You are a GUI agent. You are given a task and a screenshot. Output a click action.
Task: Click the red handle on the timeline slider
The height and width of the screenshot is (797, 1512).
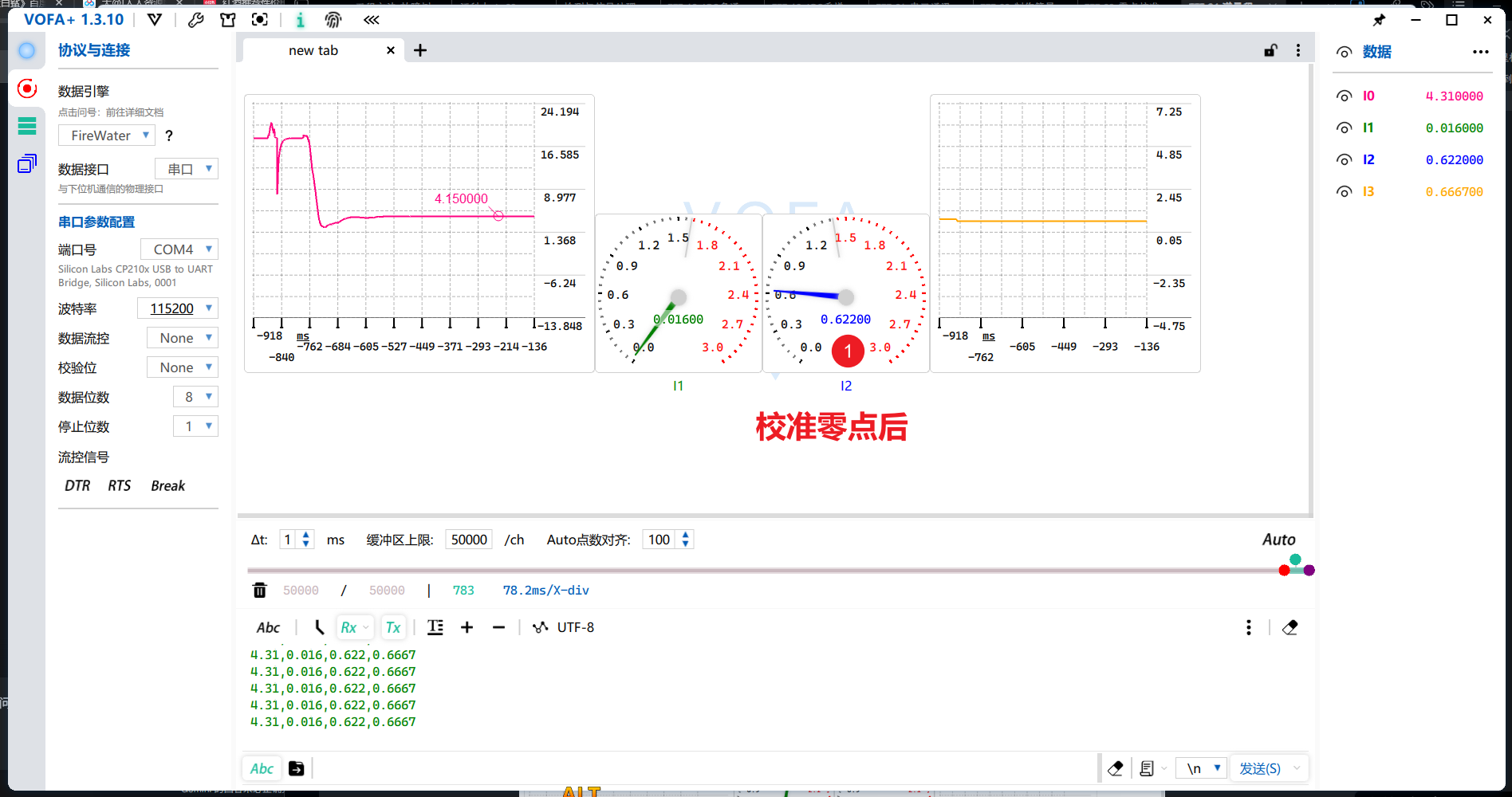(1284, 571)
